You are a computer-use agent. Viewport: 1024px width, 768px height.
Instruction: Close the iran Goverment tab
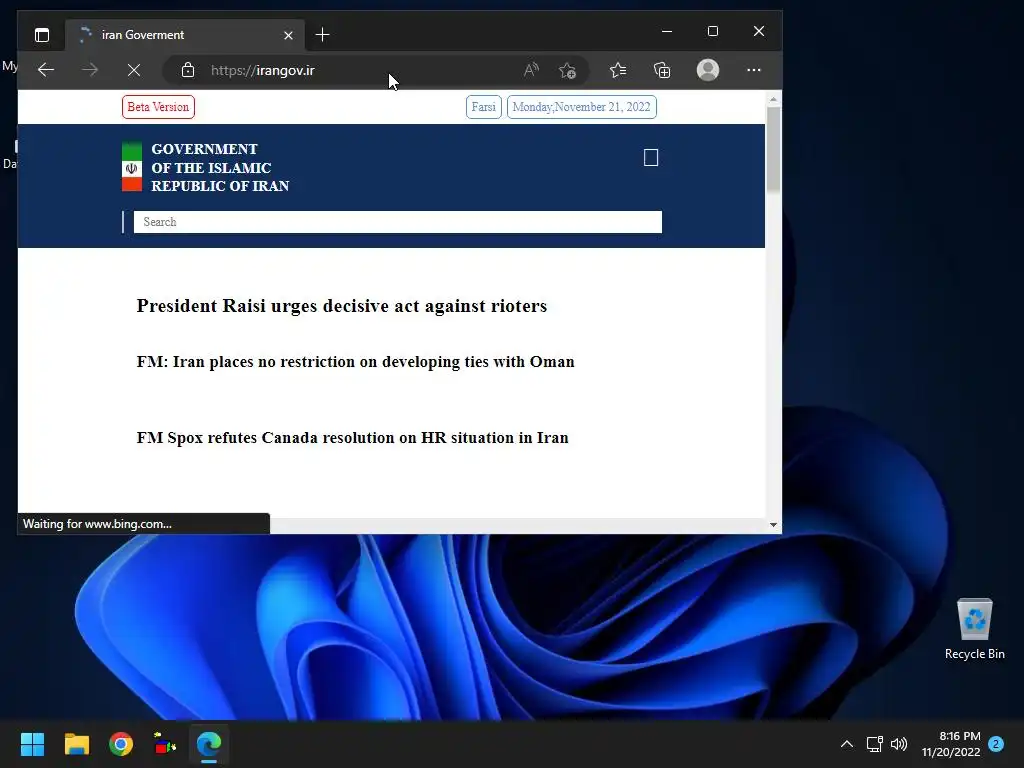pyautogui.click(x=288, y=35)
